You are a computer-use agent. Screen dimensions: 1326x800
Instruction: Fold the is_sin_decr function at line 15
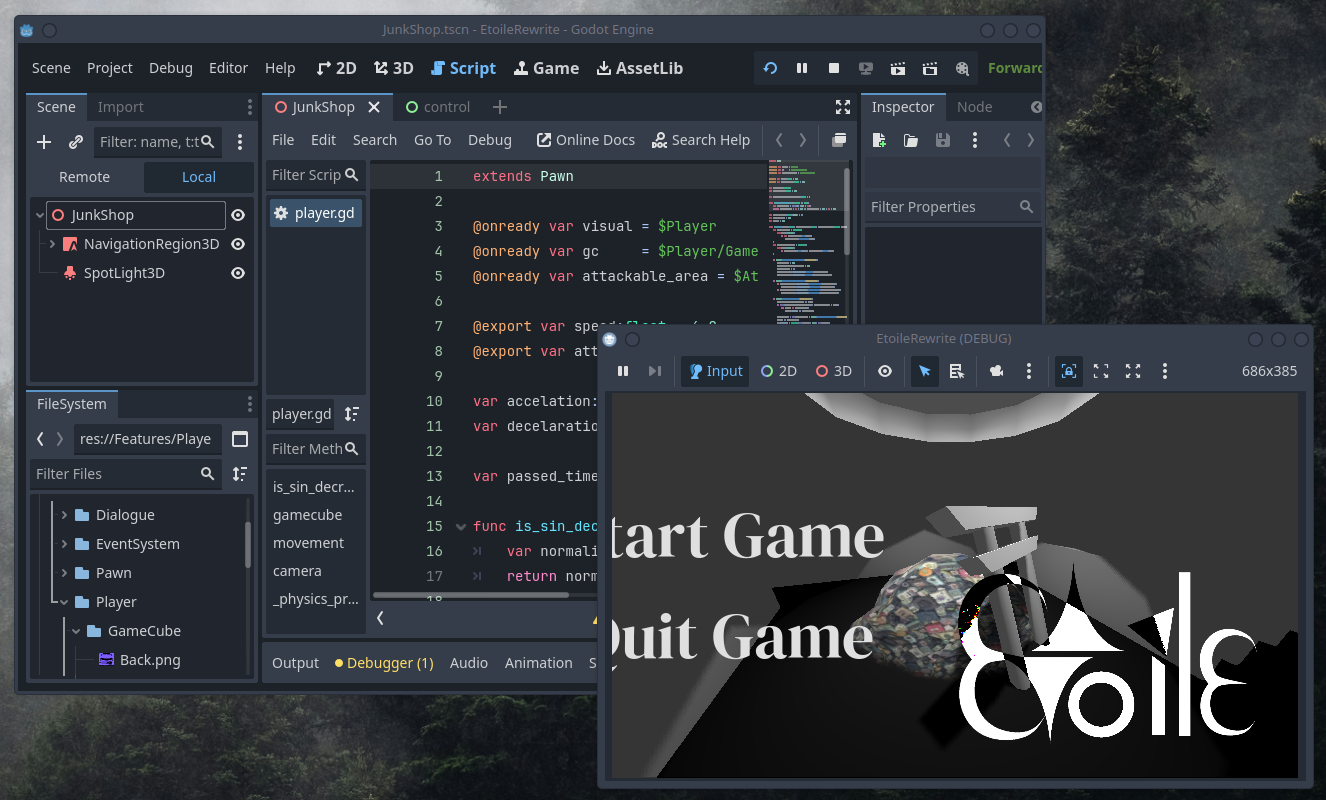[x=460, y=526]
